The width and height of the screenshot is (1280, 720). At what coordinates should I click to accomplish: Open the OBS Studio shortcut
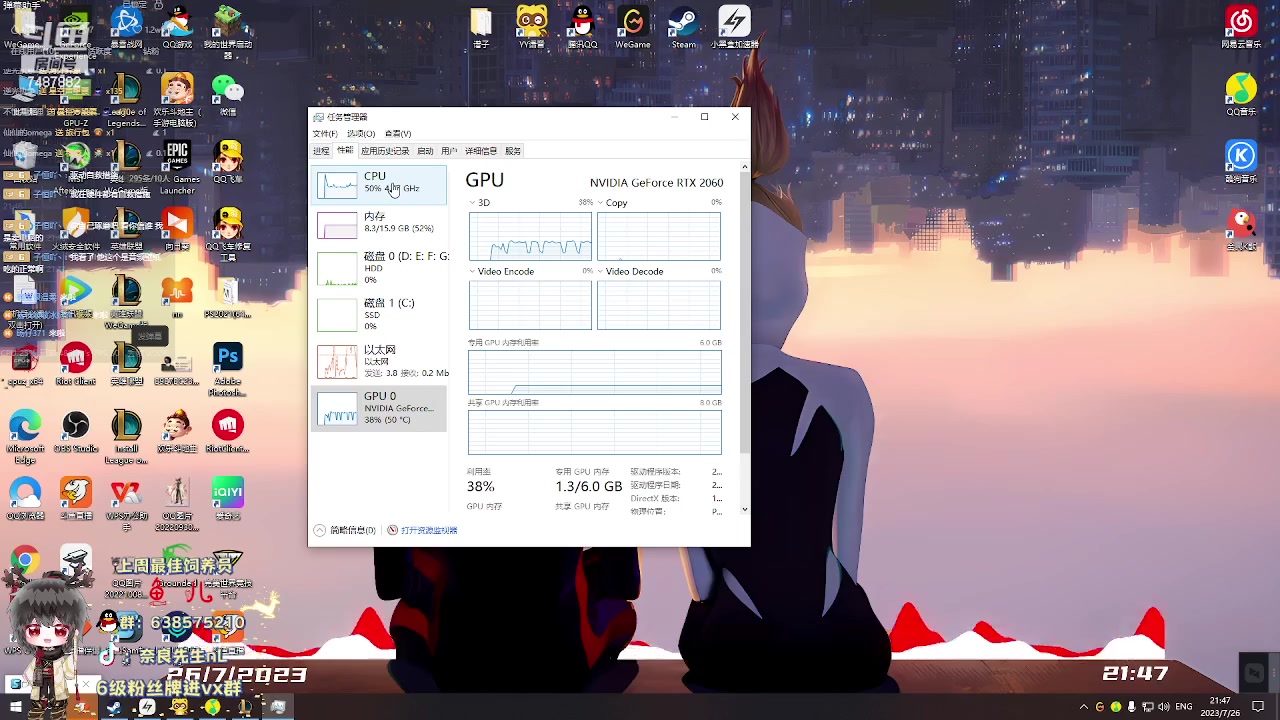[76, 431]
